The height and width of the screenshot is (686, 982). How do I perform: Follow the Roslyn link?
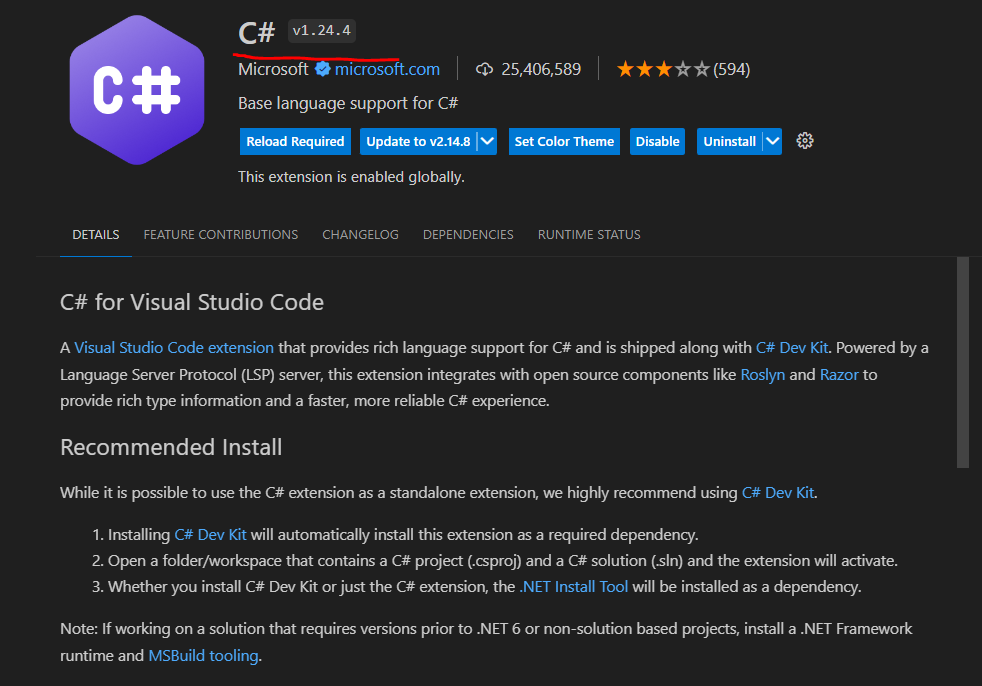[x=763, y=374]
